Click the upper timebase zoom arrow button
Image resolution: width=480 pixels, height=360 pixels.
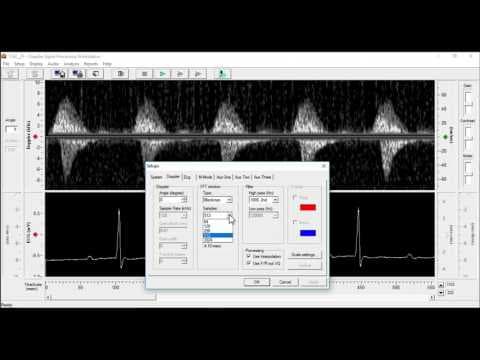point(441,285)
